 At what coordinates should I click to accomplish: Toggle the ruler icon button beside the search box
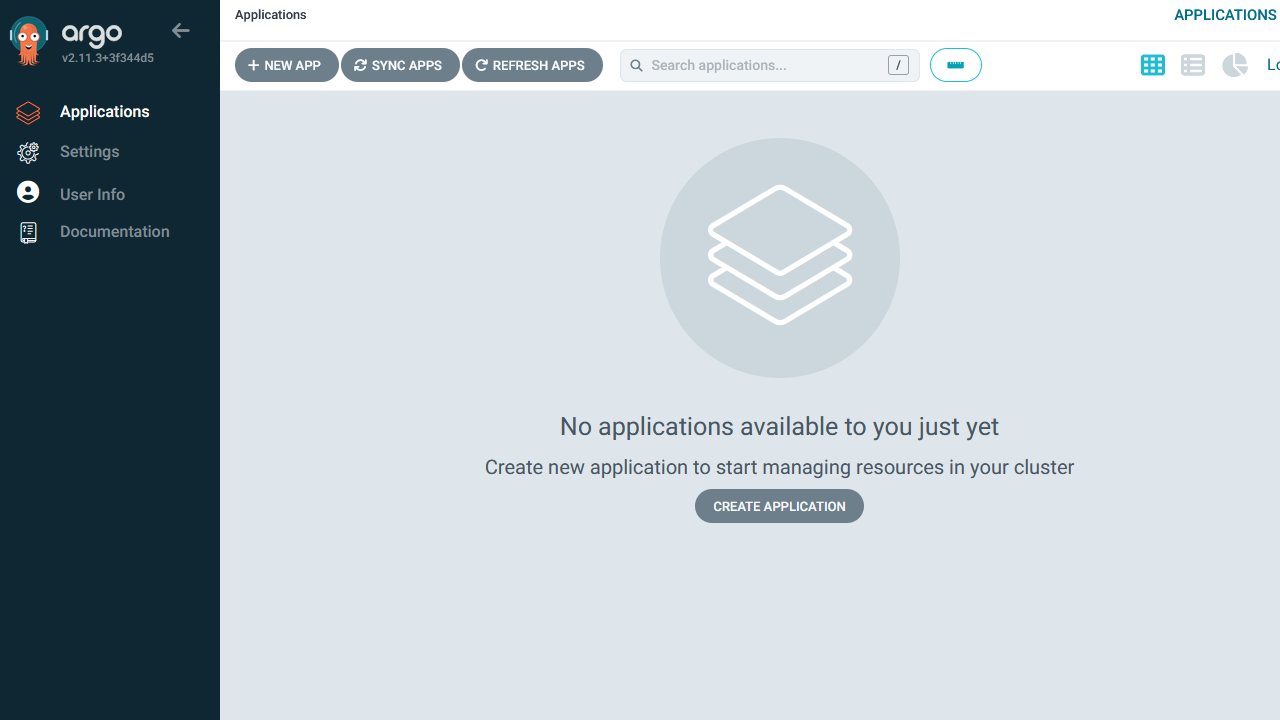955,65
